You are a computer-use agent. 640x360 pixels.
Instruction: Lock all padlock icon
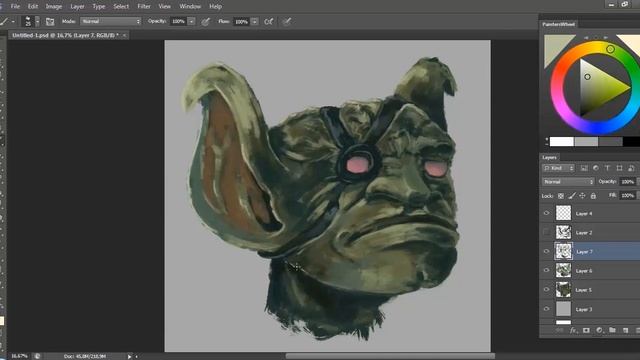(593, 196)
